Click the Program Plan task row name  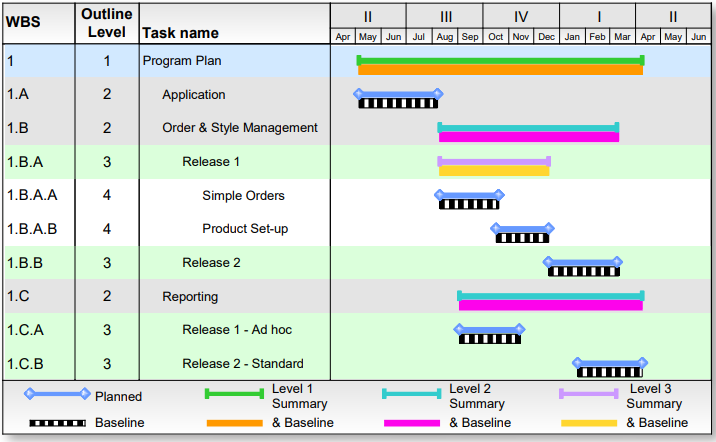point(182,61)
